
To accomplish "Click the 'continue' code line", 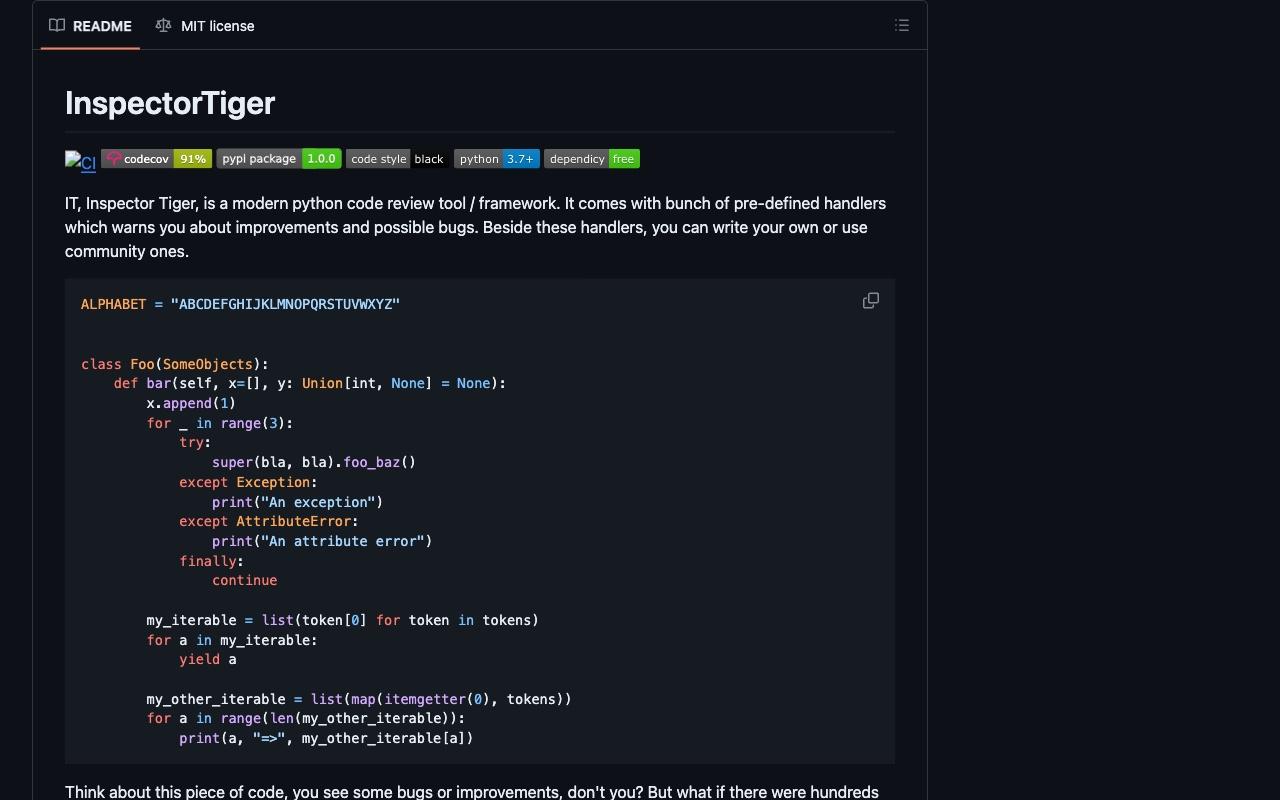I will [245, 580].
